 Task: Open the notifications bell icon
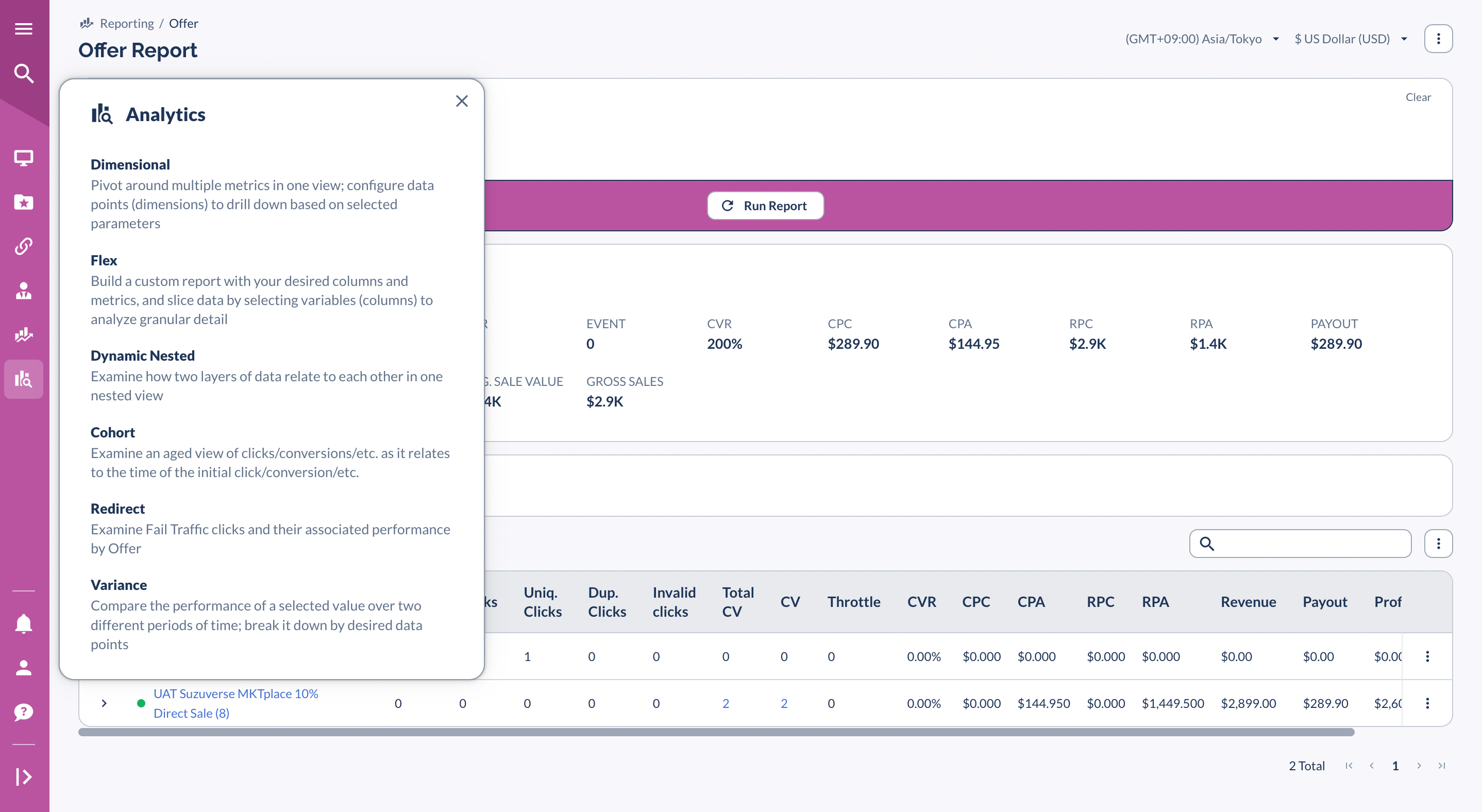click(24, 623)
